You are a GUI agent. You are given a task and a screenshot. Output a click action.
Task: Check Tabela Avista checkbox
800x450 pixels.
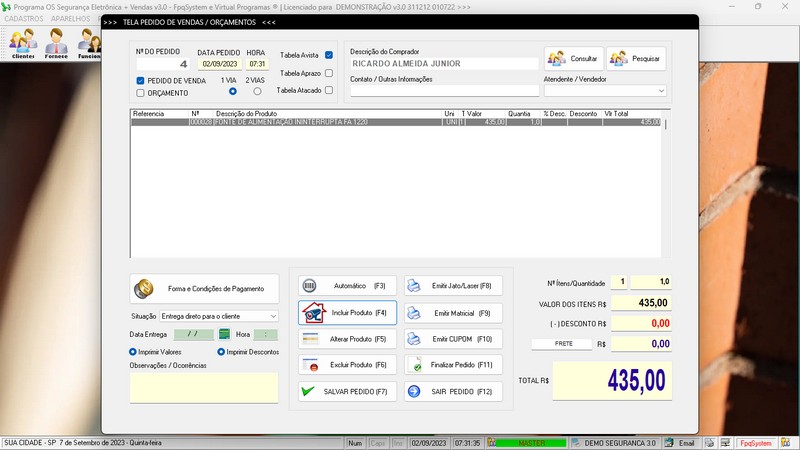point(329,55)
